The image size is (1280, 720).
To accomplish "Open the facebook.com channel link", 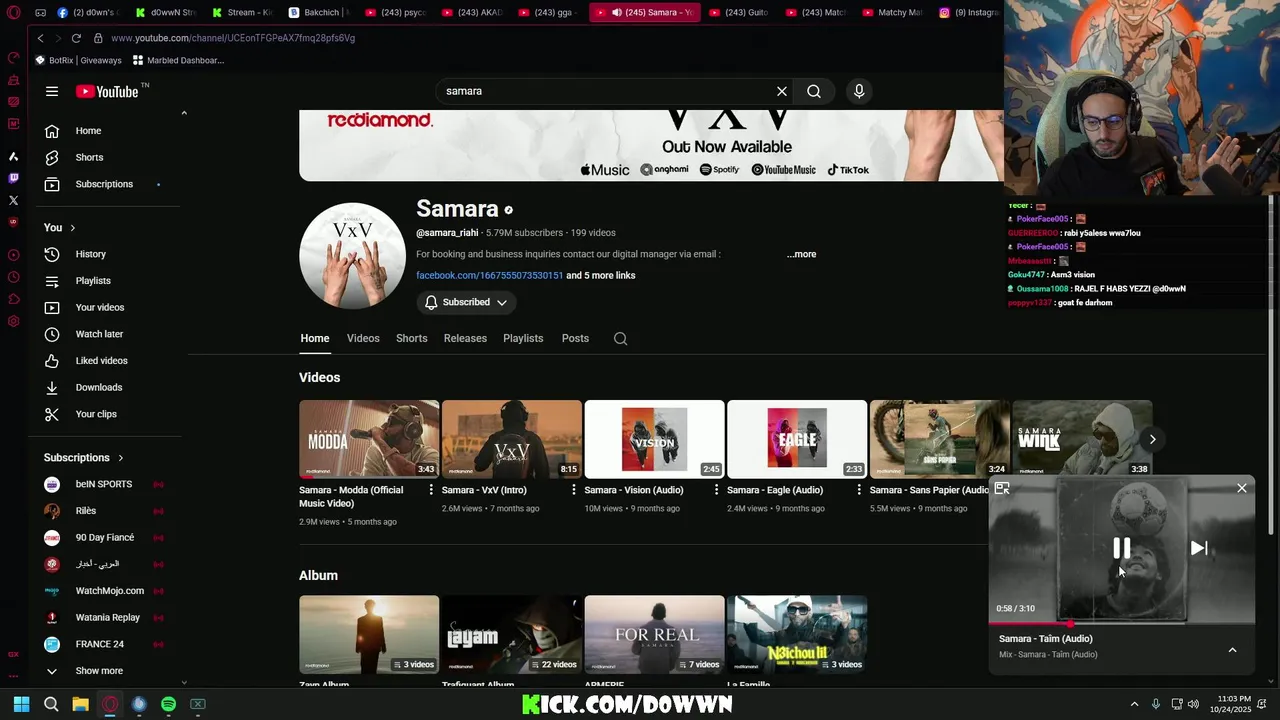I will 490,275.
